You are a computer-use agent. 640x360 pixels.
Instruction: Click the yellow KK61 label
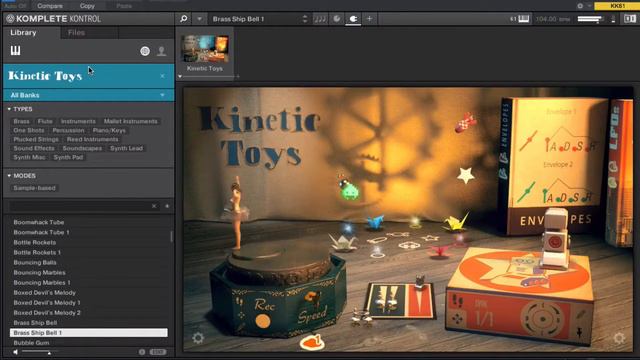pyautogui.click(x=617, y=6)
